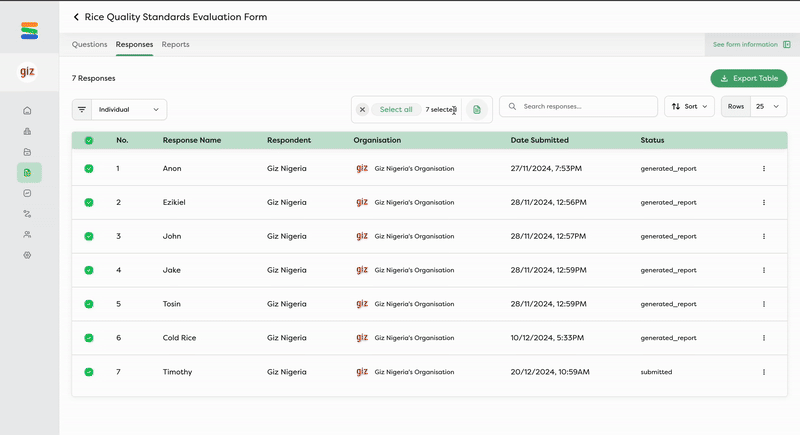Open the Sort dropdown

pos(689,107)
